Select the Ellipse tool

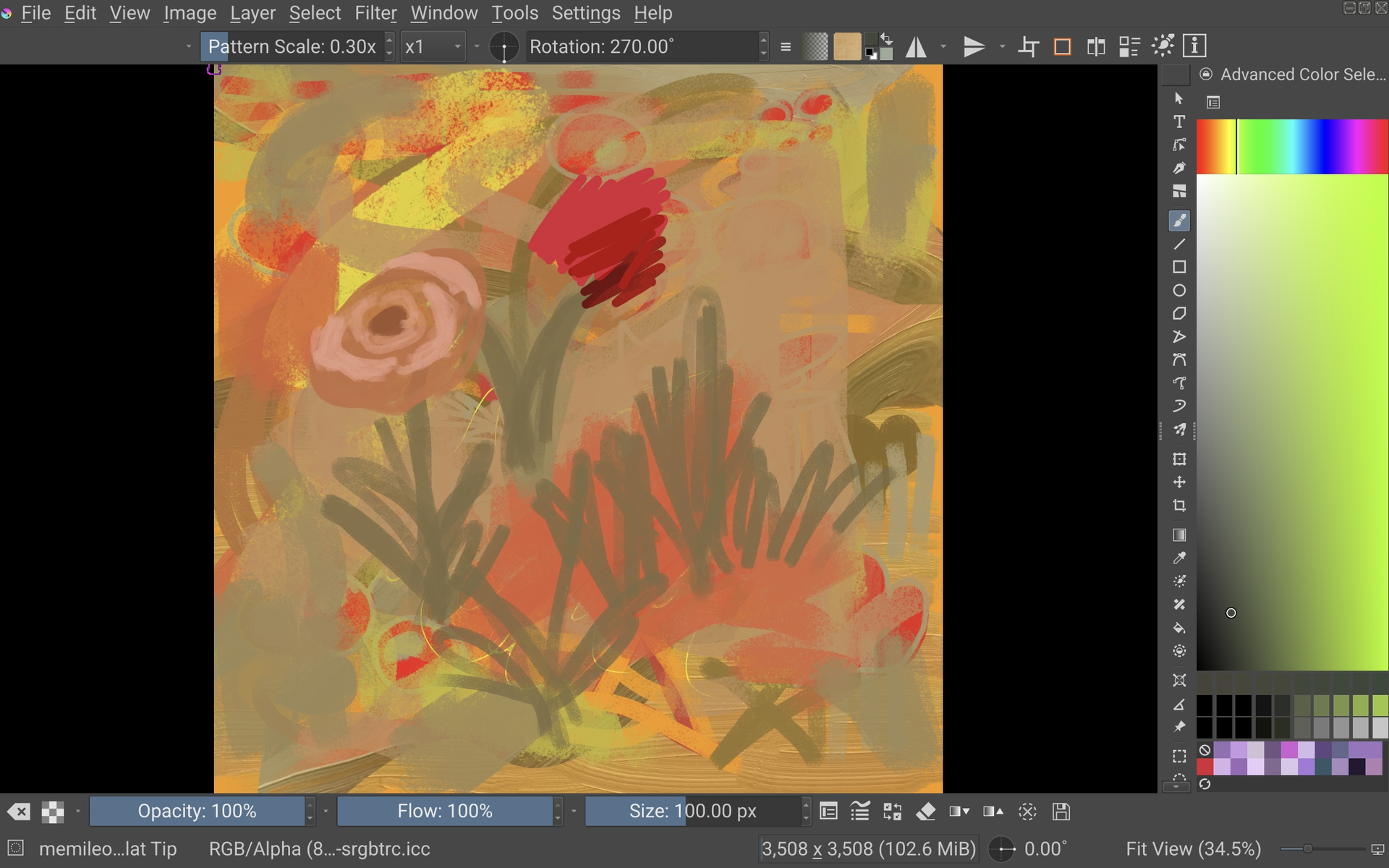1179,291
